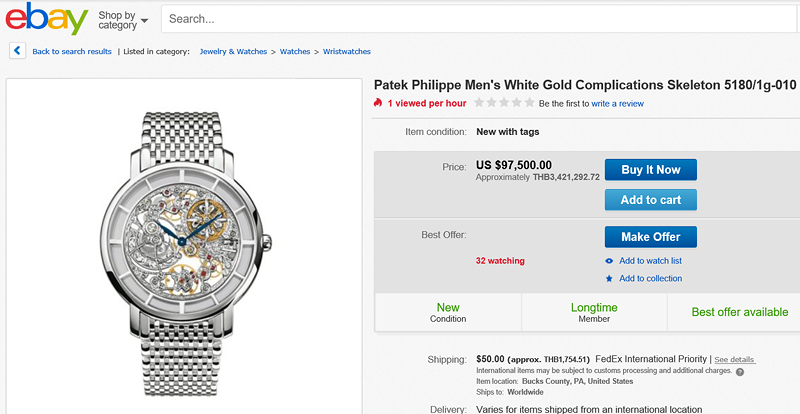This screenshot has height=414, width=800.
Task: Go to Jewelry & Watches category
Action: point(233,51)
